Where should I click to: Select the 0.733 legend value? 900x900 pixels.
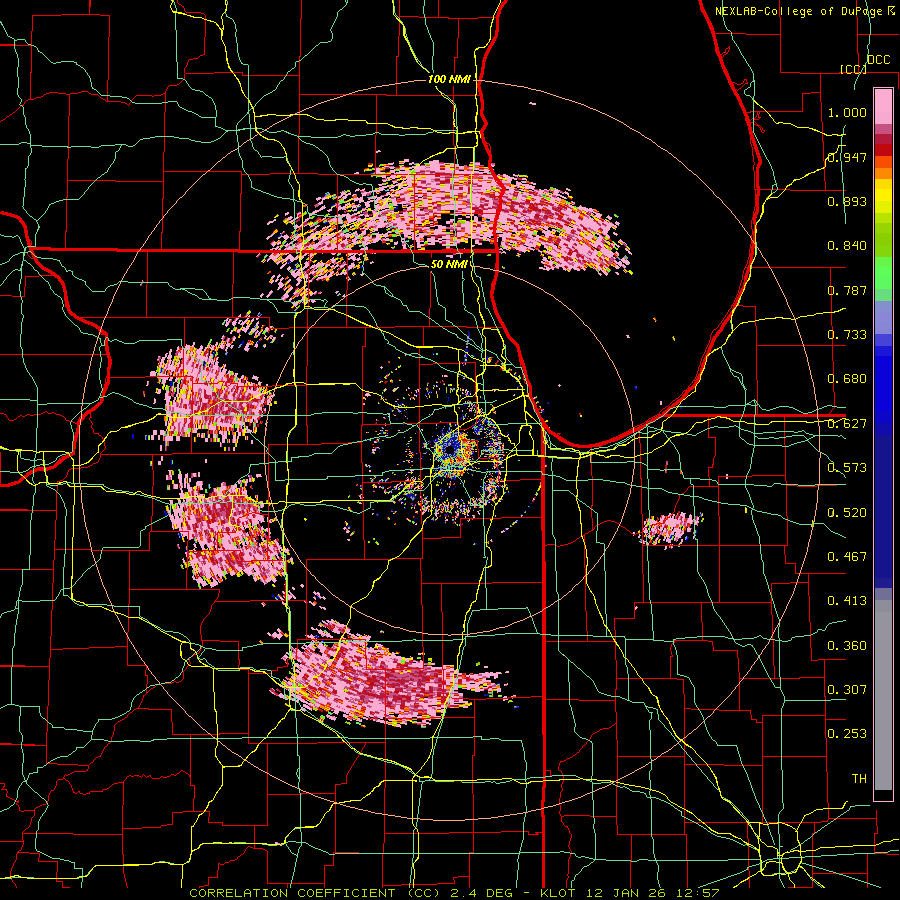coord(847,335)
